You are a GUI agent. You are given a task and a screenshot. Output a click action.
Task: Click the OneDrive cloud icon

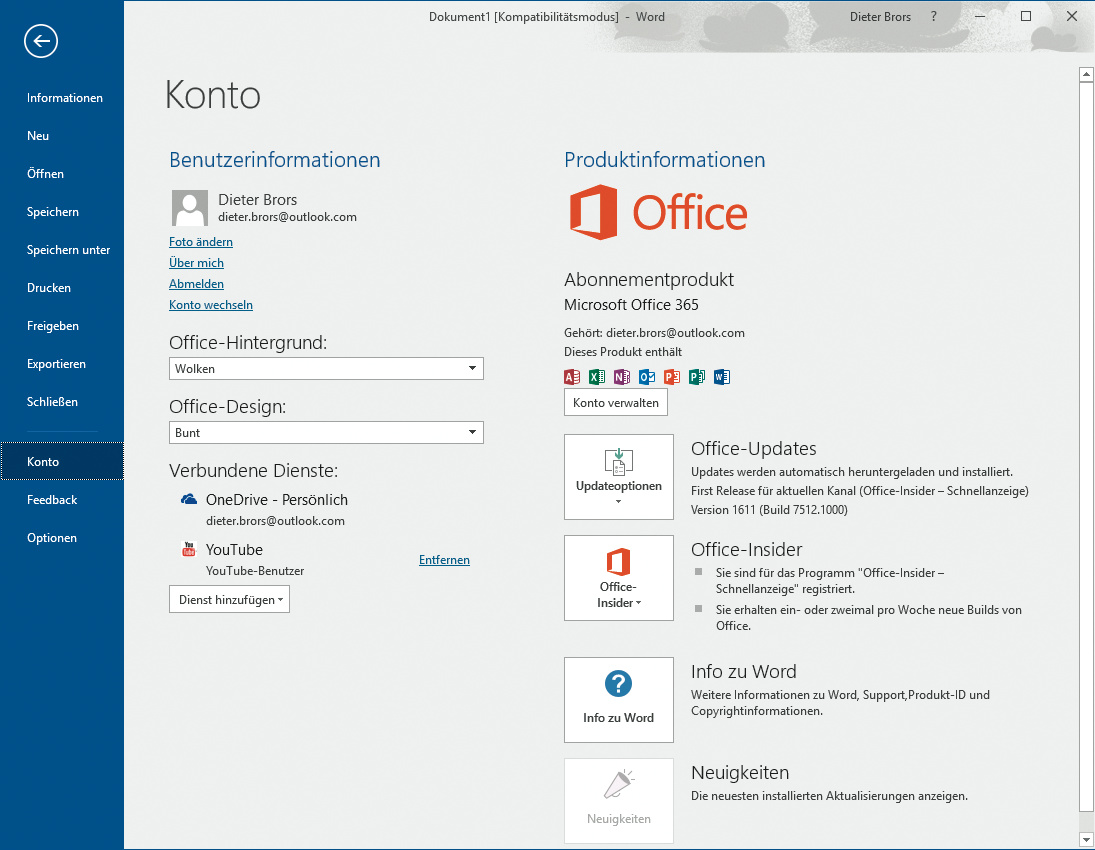click(x=189, y=499)
